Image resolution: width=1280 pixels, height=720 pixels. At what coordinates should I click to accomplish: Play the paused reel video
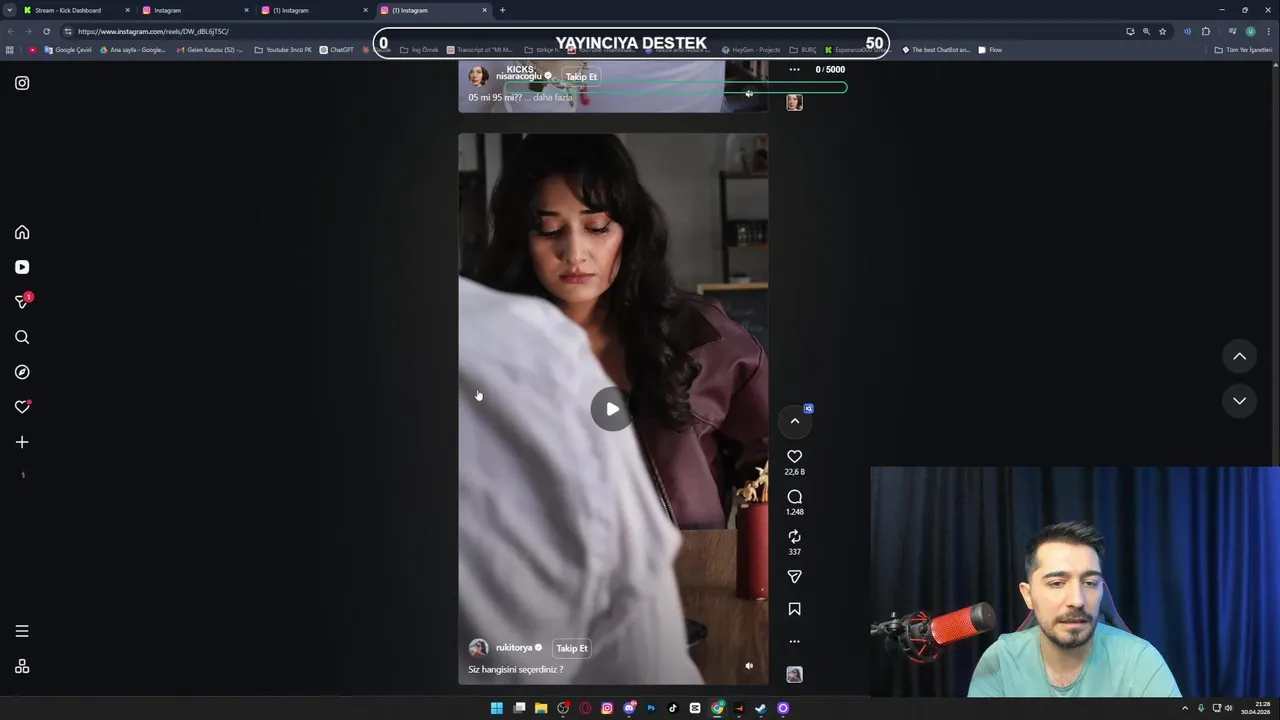[x=612, y=409]
